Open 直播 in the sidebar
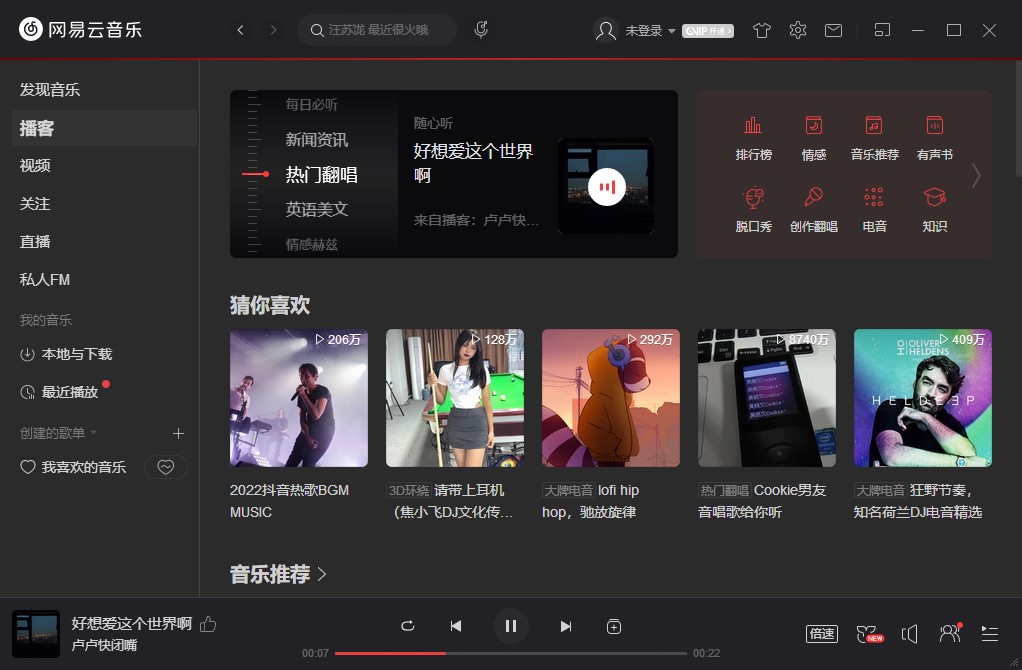This screenshot has width=1022, height=670. pos(35,241)
